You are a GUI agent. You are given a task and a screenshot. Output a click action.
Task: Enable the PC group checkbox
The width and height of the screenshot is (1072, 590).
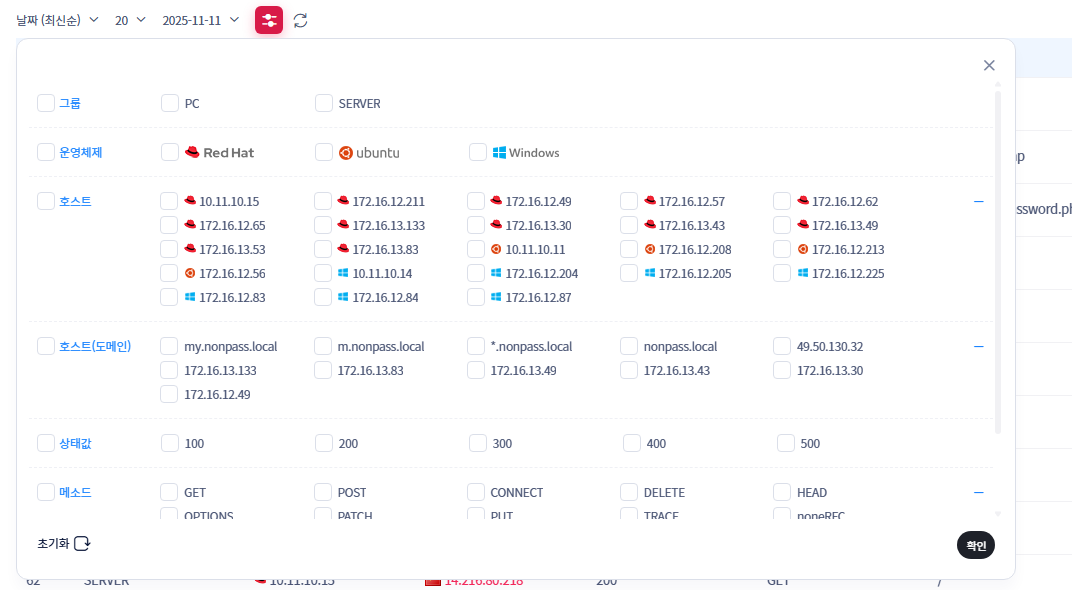(x=170, y=103)
